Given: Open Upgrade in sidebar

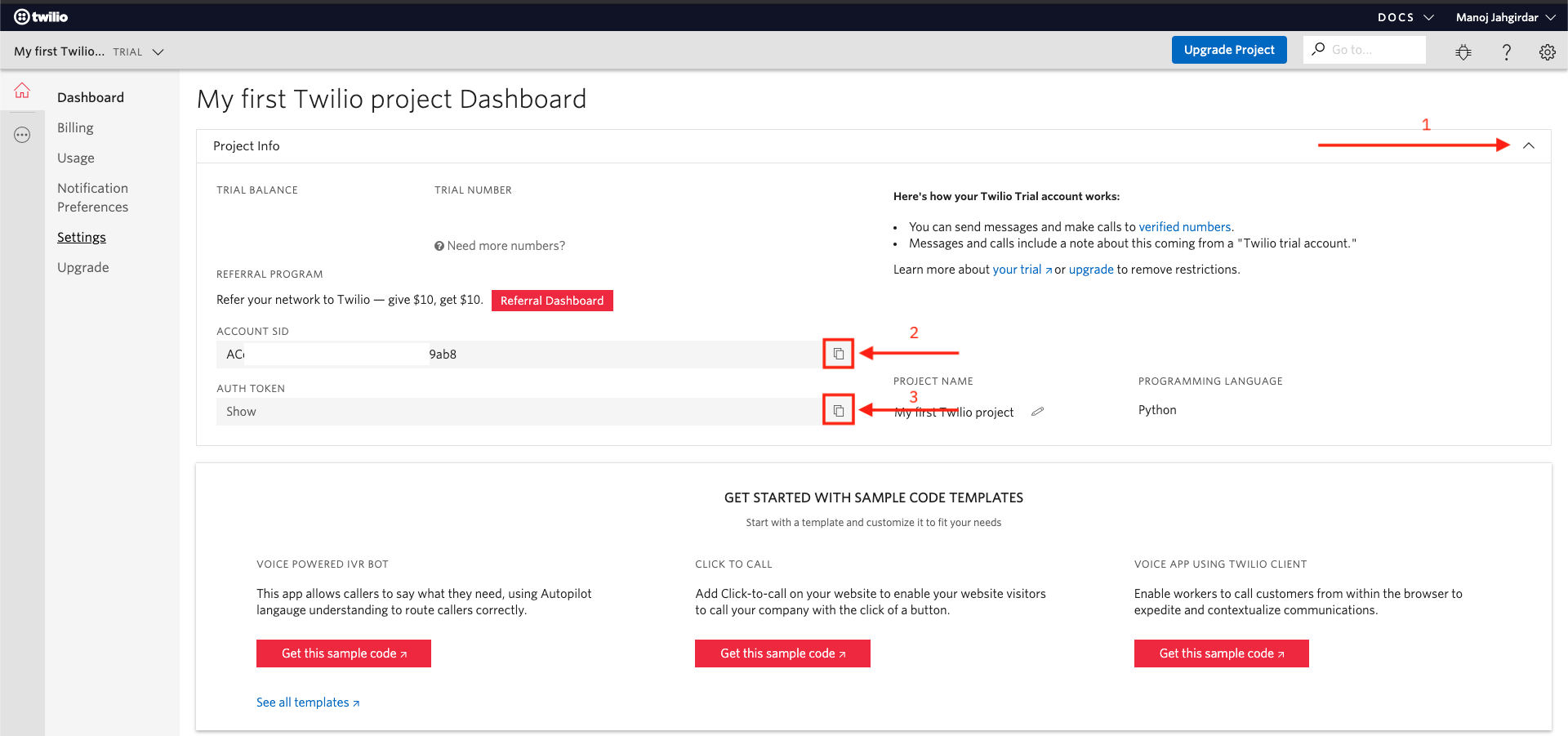Looking at the screenshot, I should [x=83, y=267].
